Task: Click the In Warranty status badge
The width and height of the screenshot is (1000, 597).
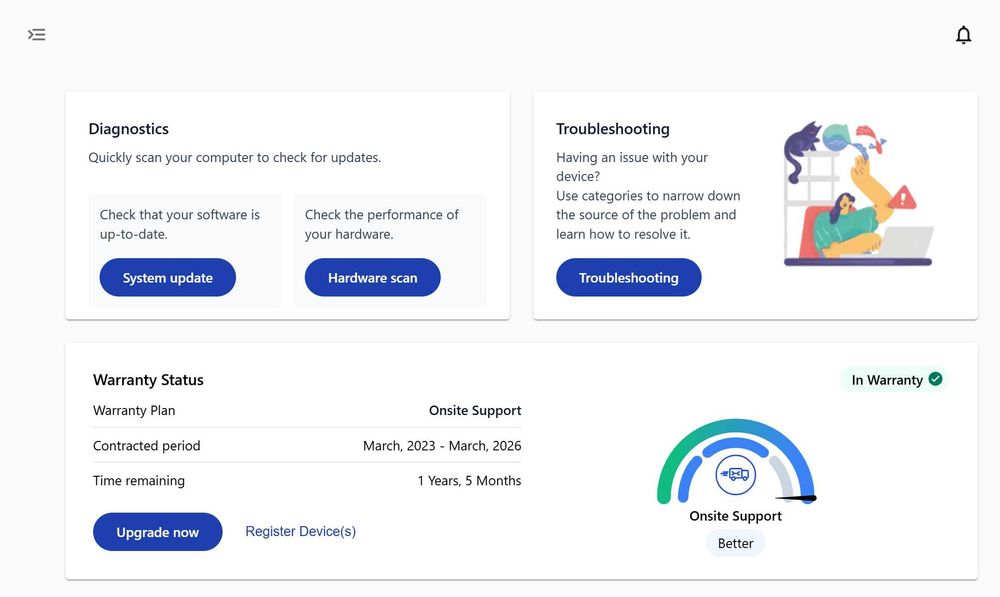Action: click(x=886, y=380)
